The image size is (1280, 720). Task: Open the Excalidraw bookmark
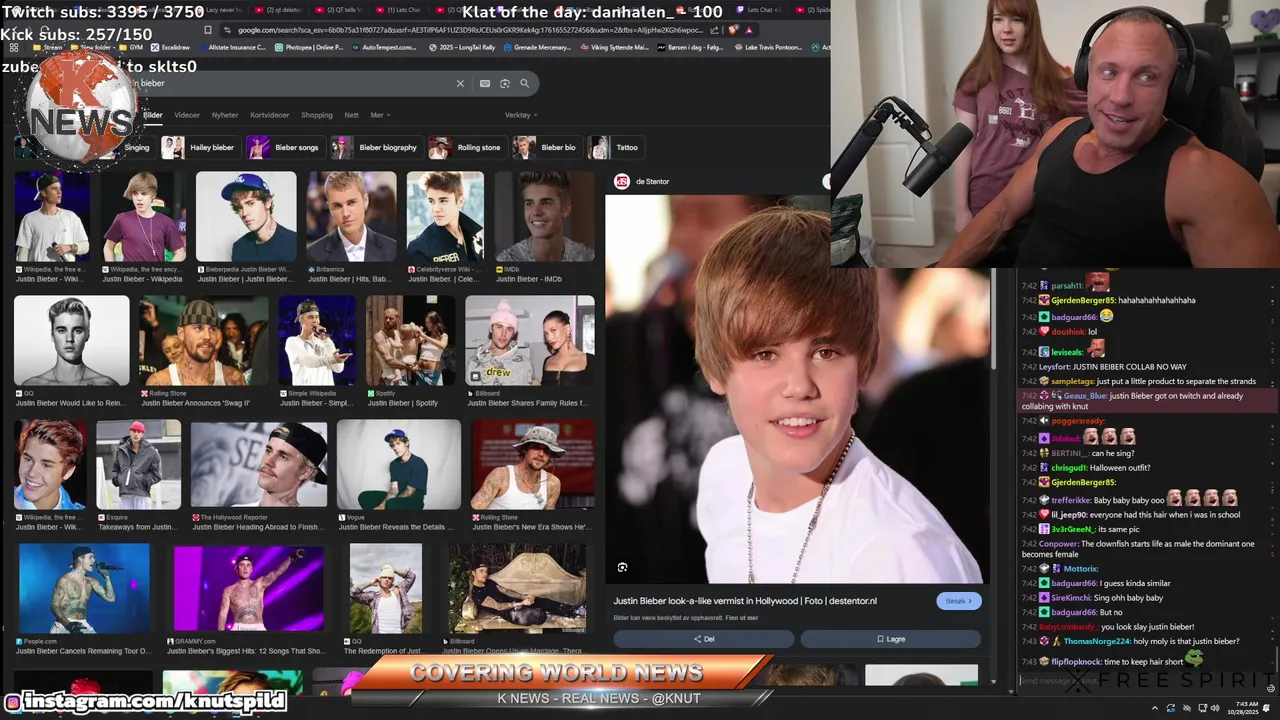tap(170, 47)
